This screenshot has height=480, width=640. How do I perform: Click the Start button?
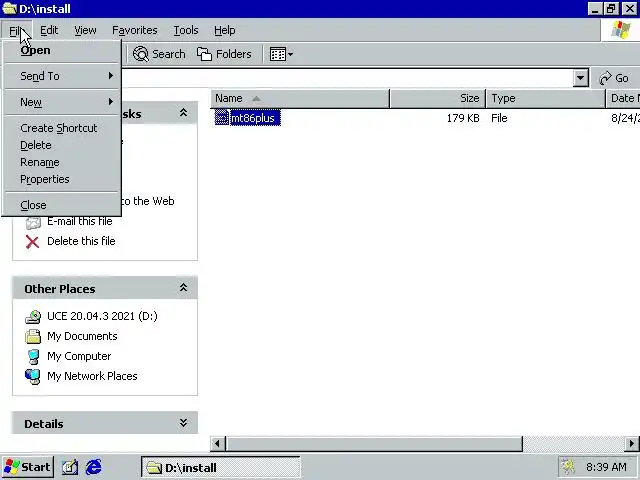pyautogui.click(x=28, y=467)
